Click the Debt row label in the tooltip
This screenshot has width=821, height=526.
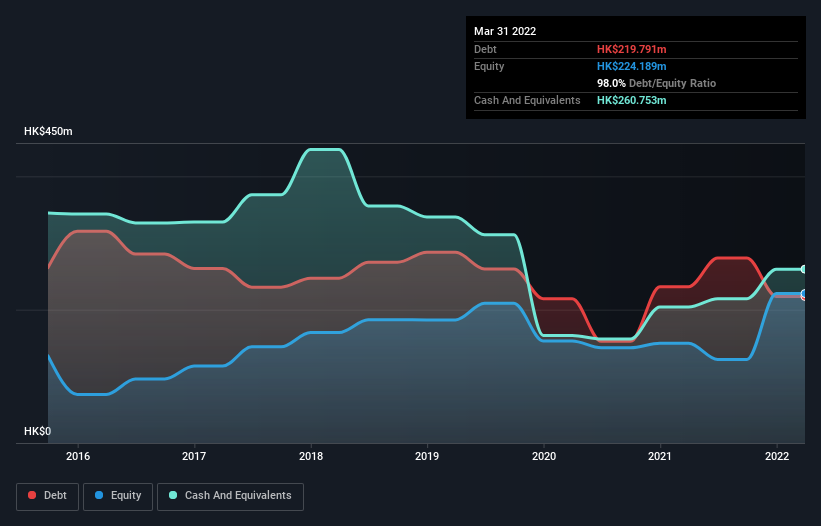485,49
